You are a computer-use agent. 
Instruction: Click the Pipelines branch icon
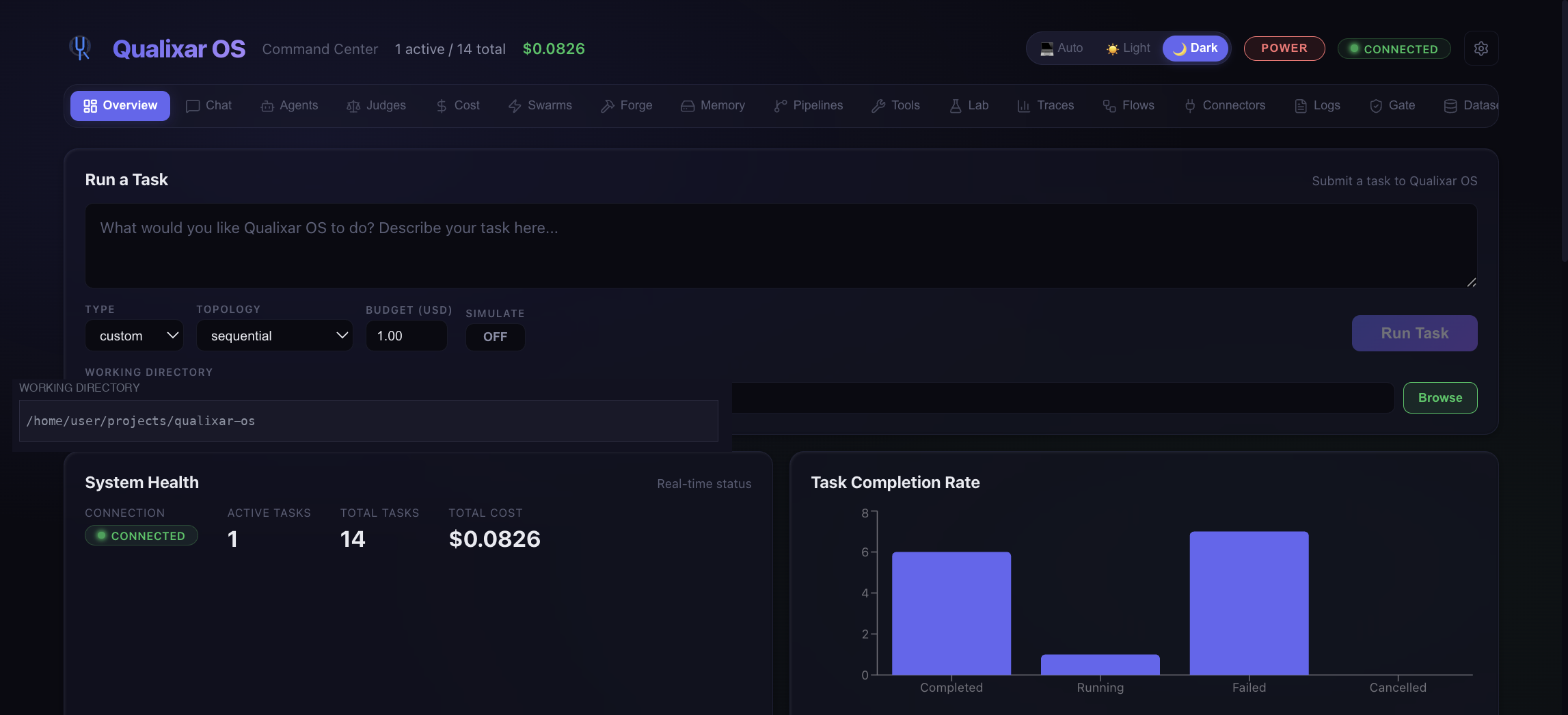coord(781,106)
